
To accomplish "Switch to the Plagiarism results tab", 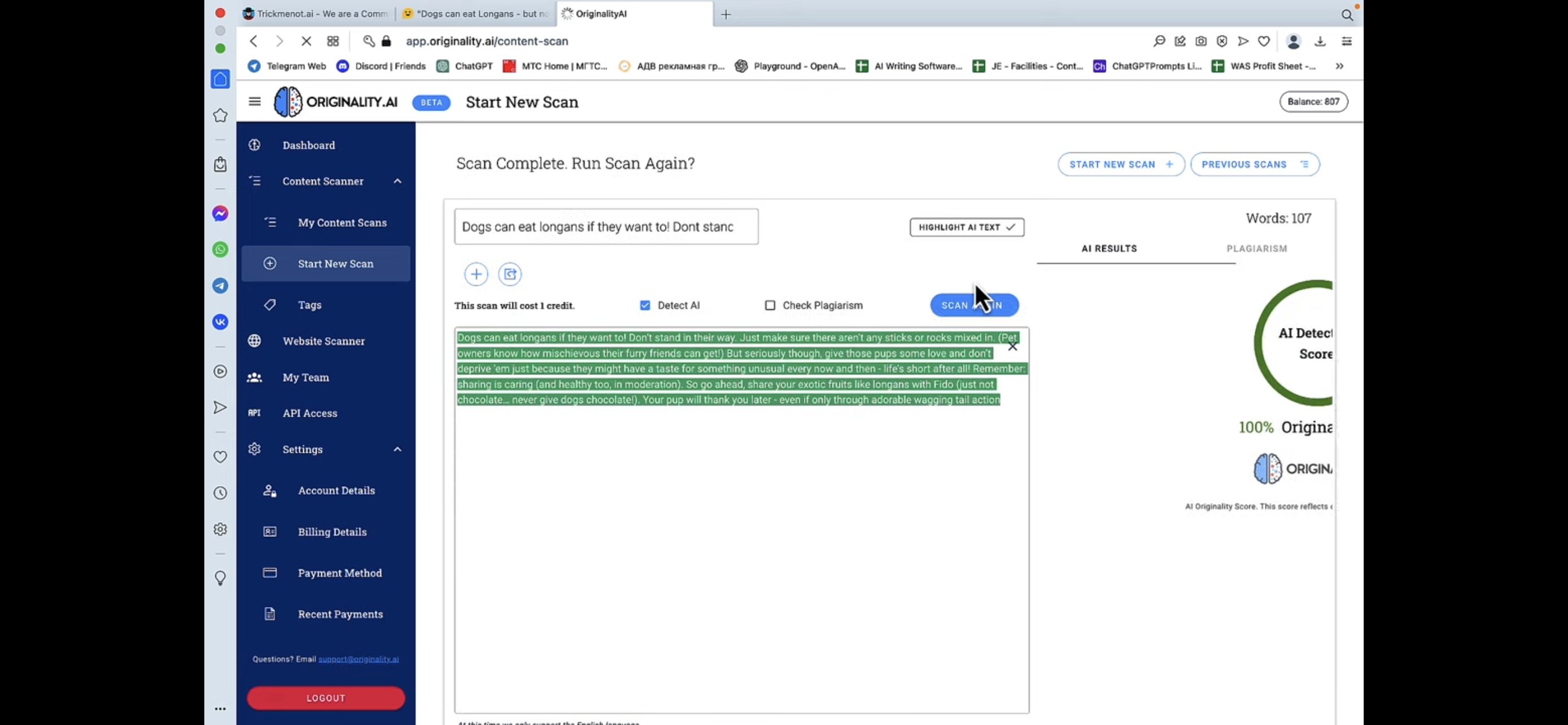I will point(1256,248).
